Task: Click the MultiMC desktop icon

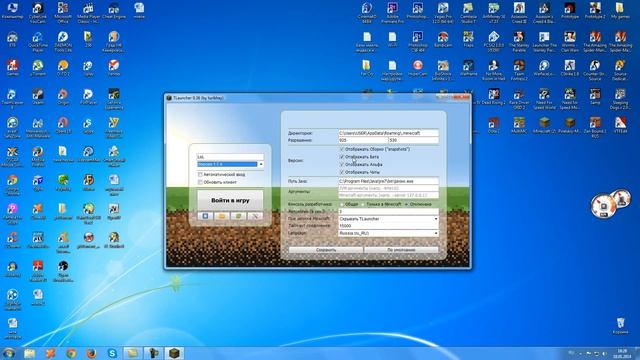Action: [x=519, y=125]
